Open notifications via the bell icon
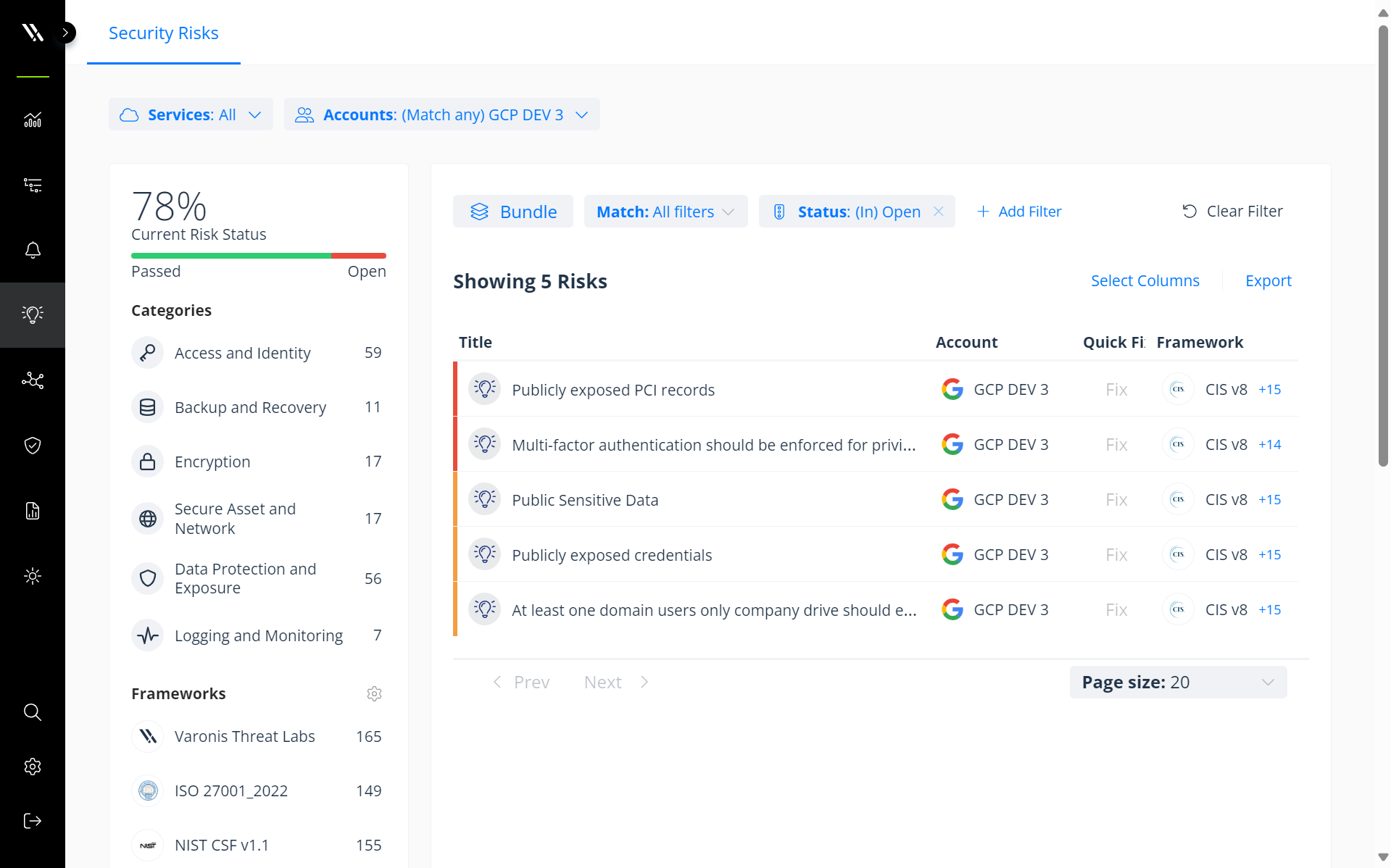Screen dimensions: 1391x868 coord(33,250)
